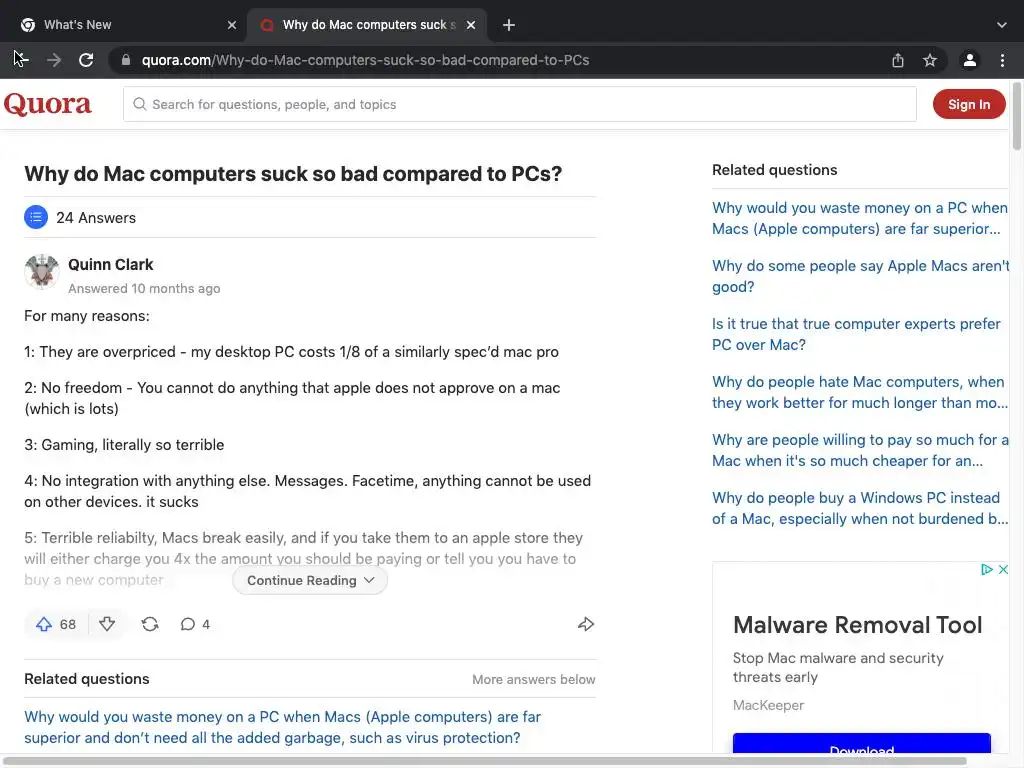Open the tab search dropdown arrow
Screen dimensions: 1024x768
coord(1002,25)
